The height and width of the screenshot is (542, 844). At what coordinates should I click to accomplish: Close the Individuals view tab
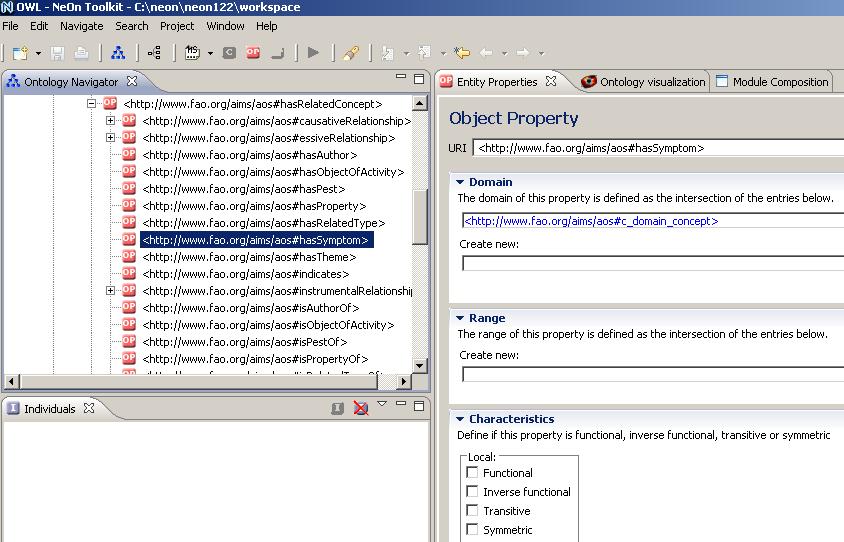pos(89,408)
